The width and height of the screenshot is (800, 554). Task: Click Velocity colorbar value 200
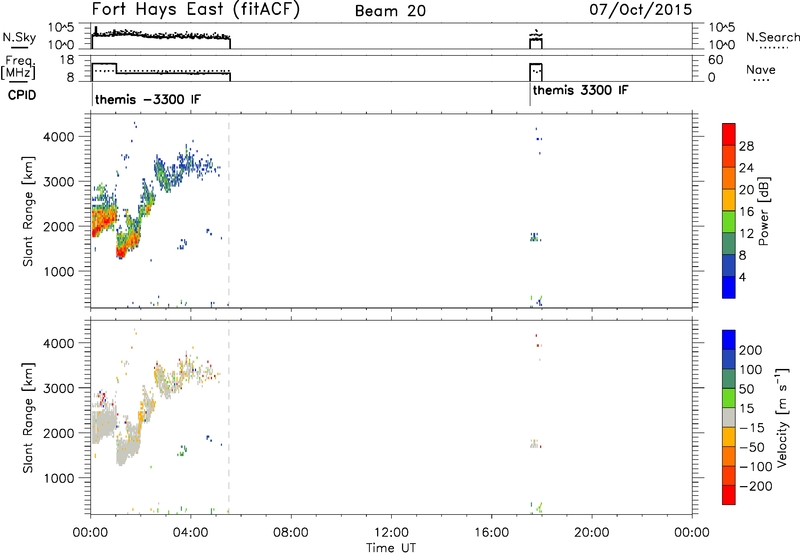pos(751,350)
